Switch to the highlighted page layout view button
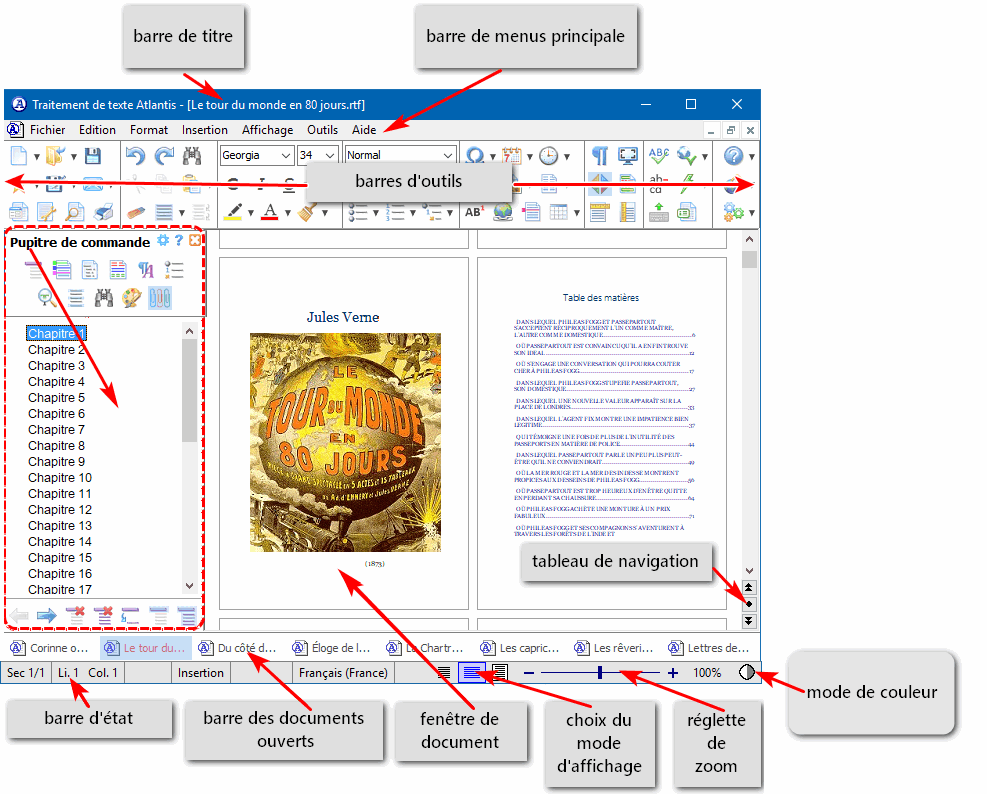 [x=472, y=672]
